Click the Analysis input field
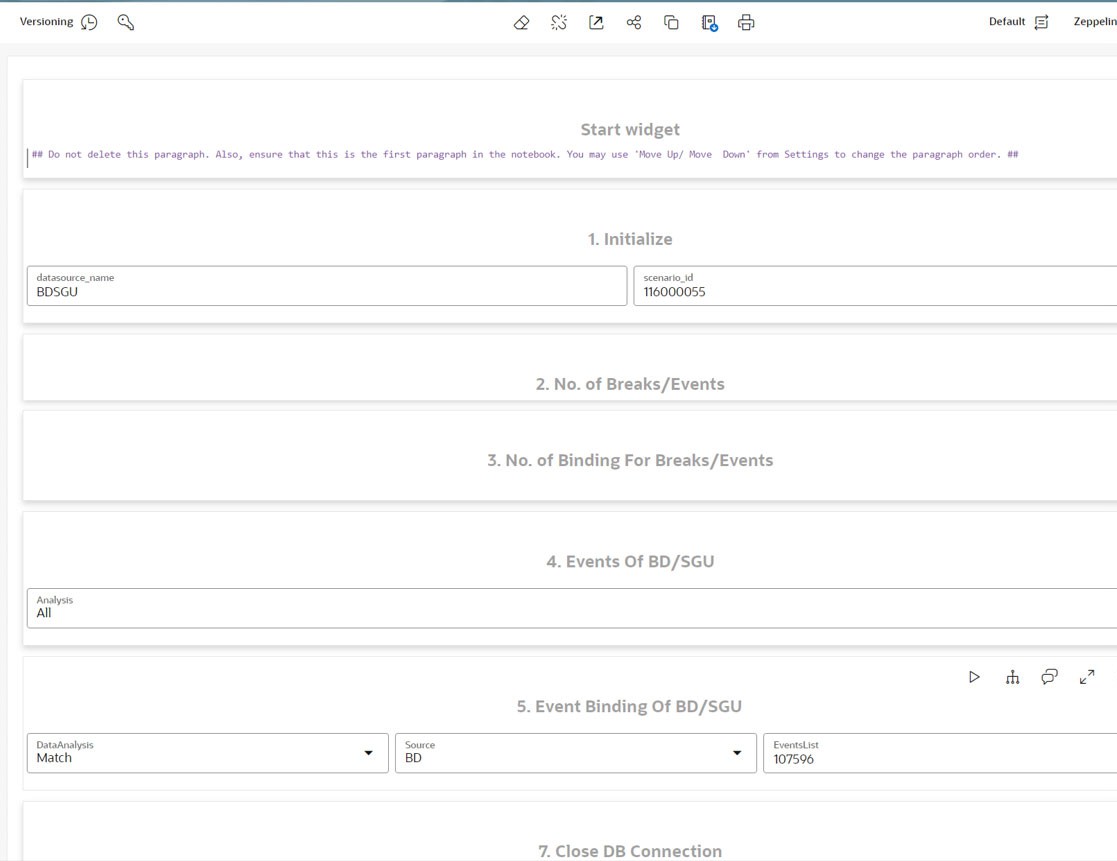Screen dimensions: 1117x861 pyautogui.click(x=572, y=608)
